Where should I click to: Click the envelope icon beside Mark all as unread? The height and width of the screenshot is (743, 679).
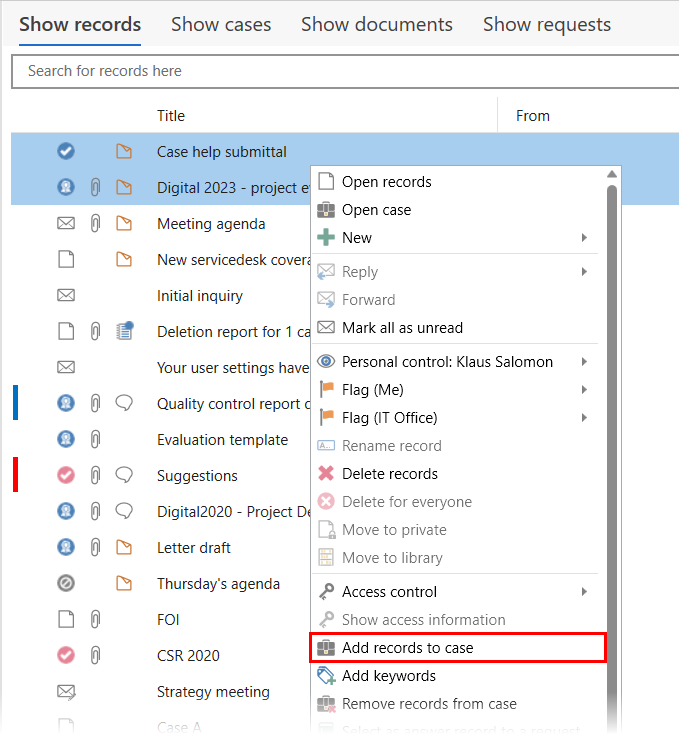326,327
